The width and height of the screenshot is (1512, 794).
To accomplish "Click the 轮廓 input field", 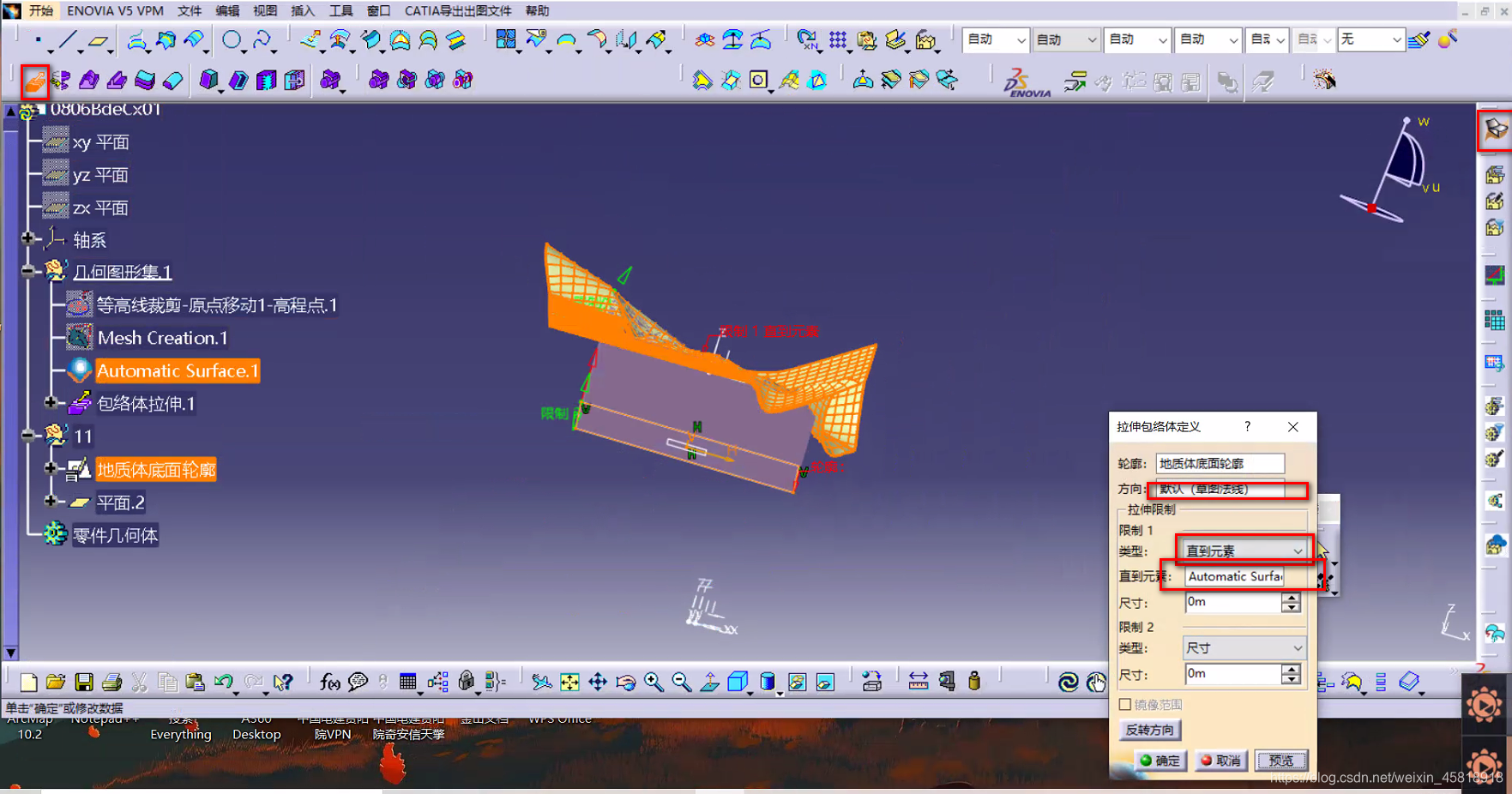I will coord(1219,464).
